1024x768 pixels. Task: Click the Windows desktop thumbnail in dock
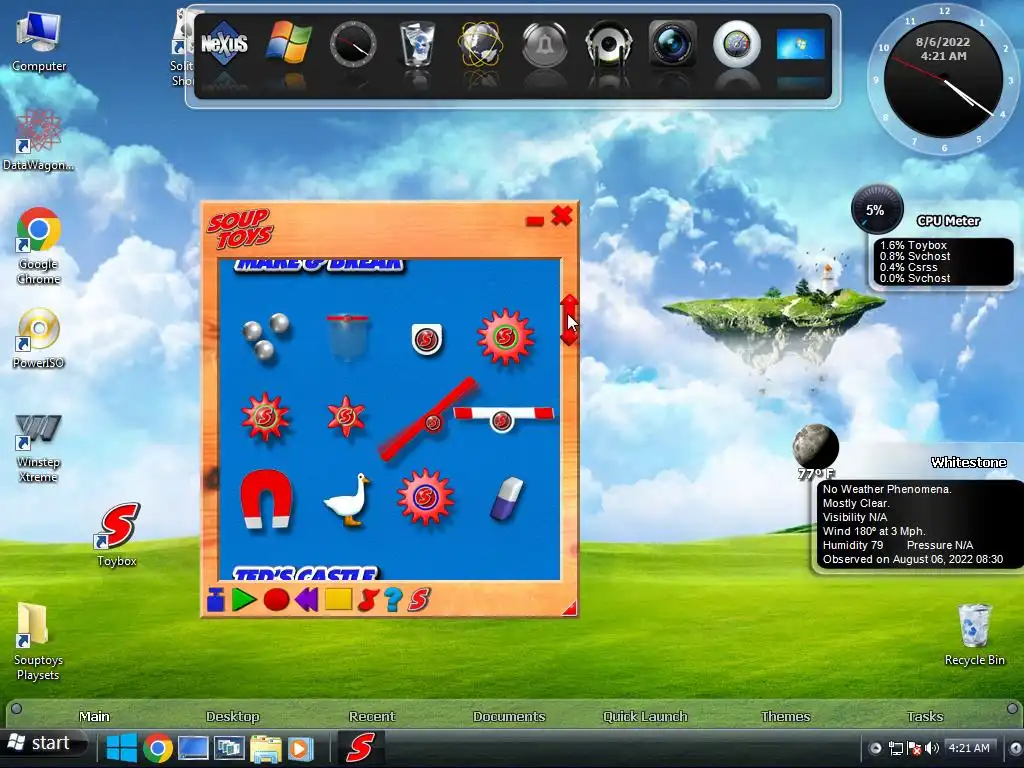pos(801,44)
